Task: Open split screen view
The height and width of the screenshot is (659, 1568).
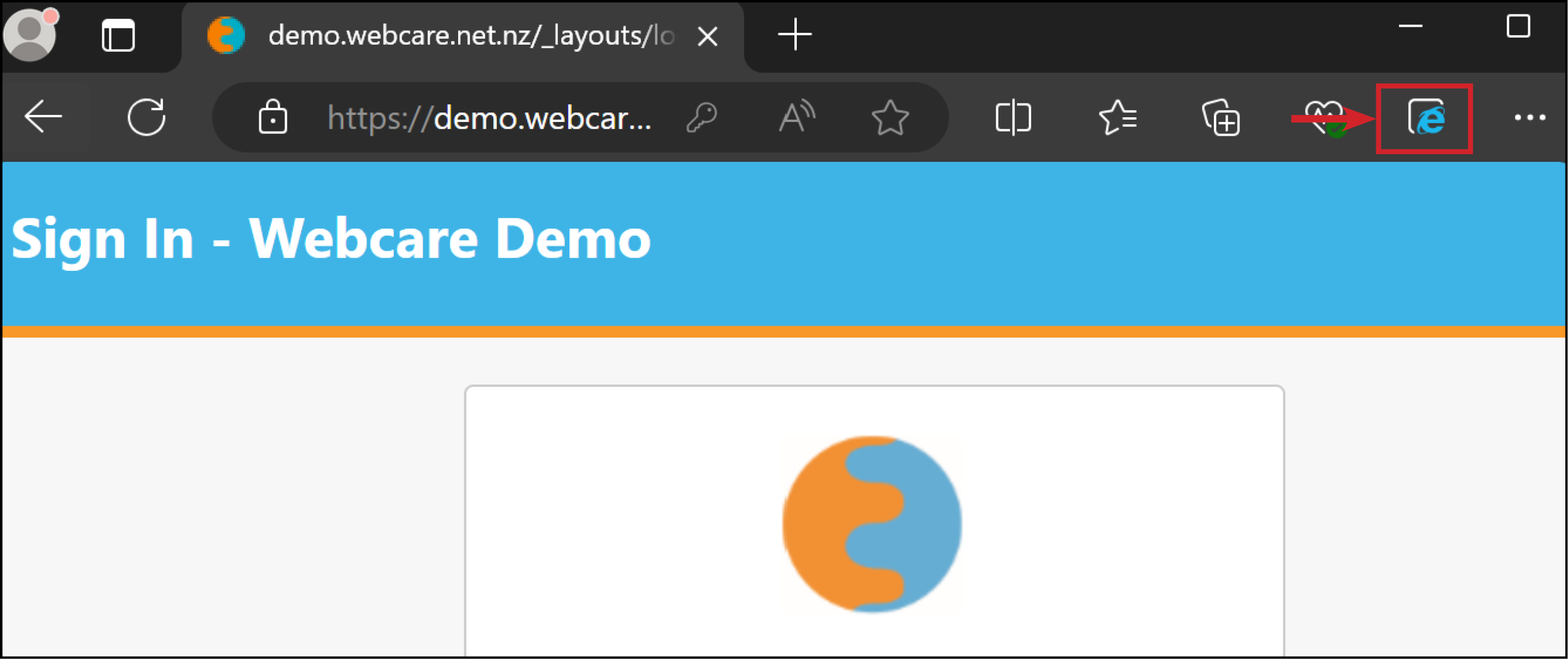Action: pos(1012,117)
